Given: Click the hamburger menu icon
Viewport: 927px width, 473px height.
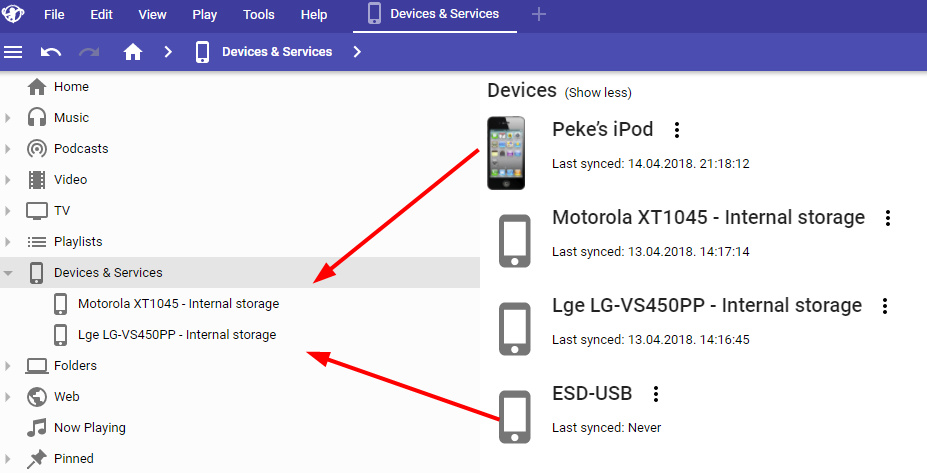Looking at the screenshot, I should [14, 52].
